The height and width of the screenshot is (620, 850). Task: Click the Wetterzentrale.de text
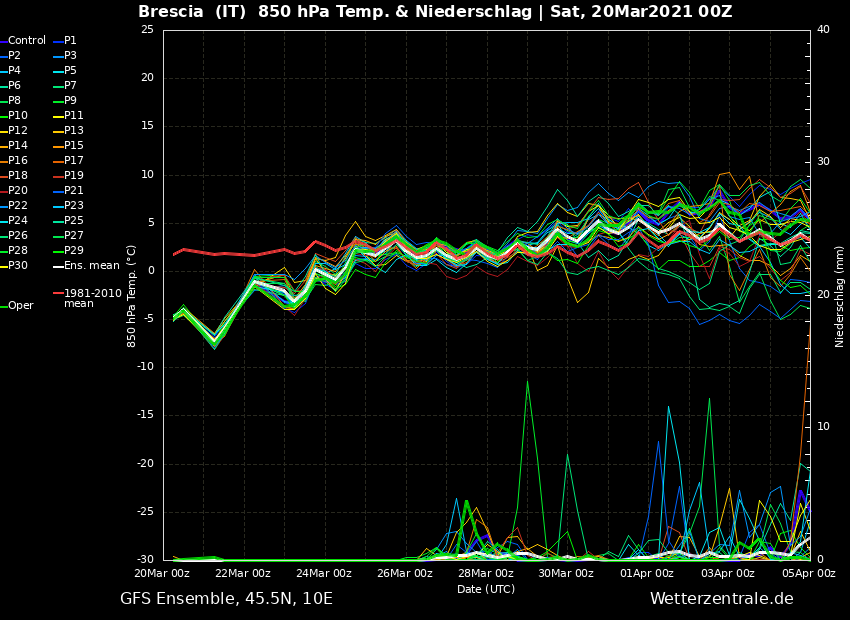[x=721, y=599]
